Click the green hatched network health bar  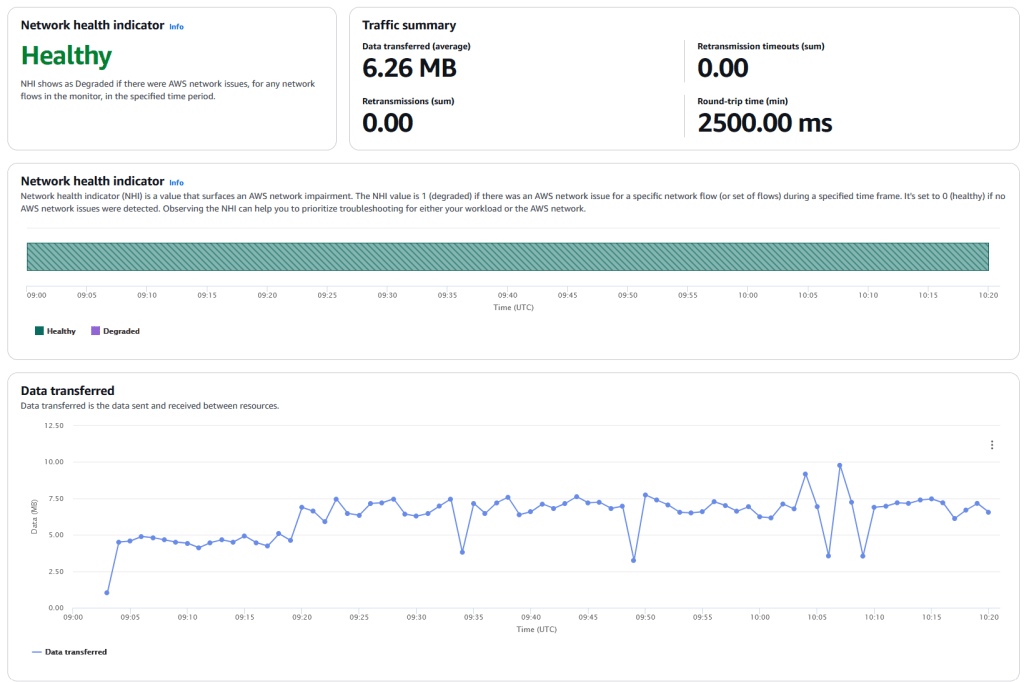[507, 257]
